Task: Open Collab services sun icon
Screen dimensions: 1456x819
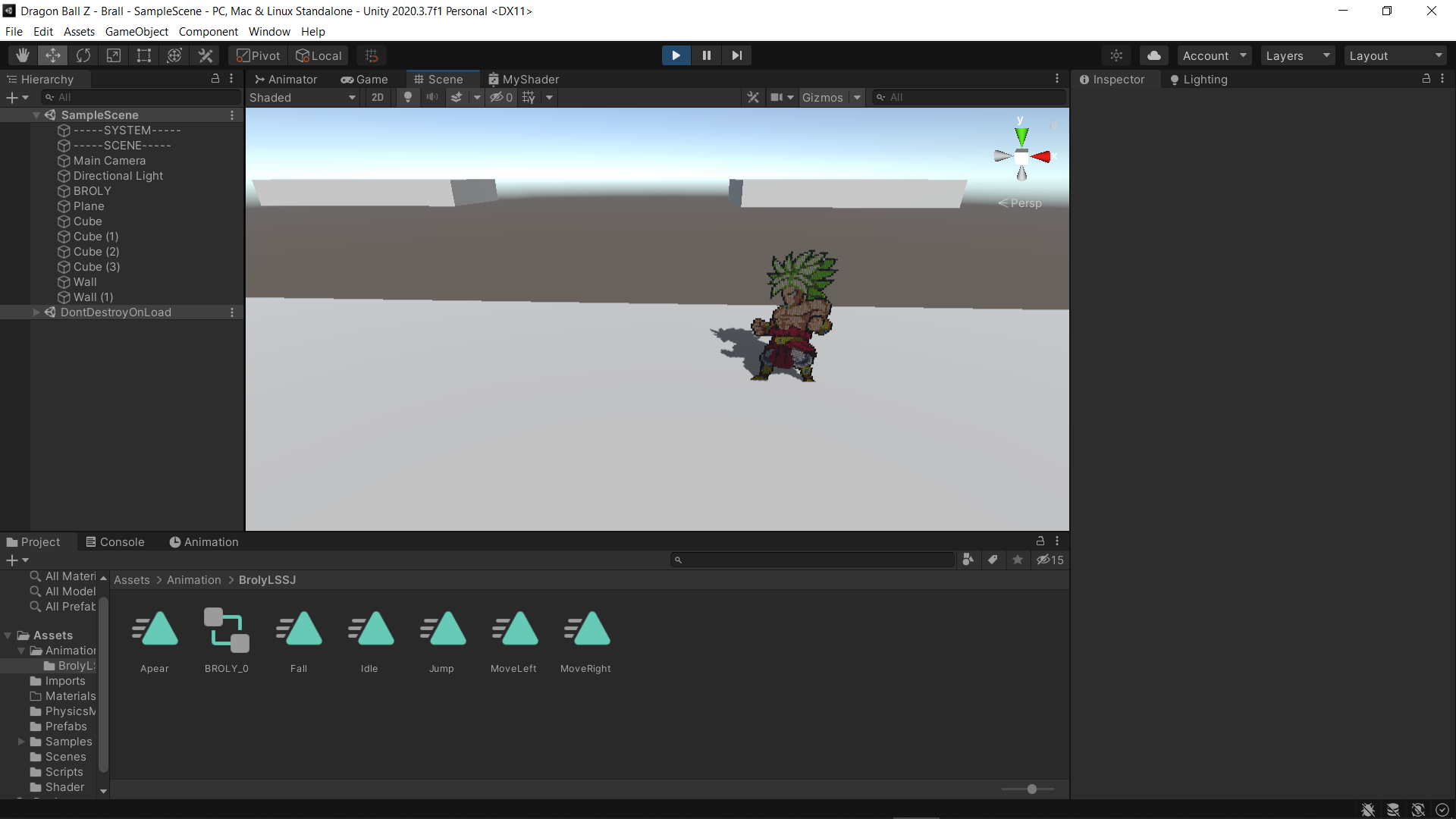Action: click(x=1116, y=55)
